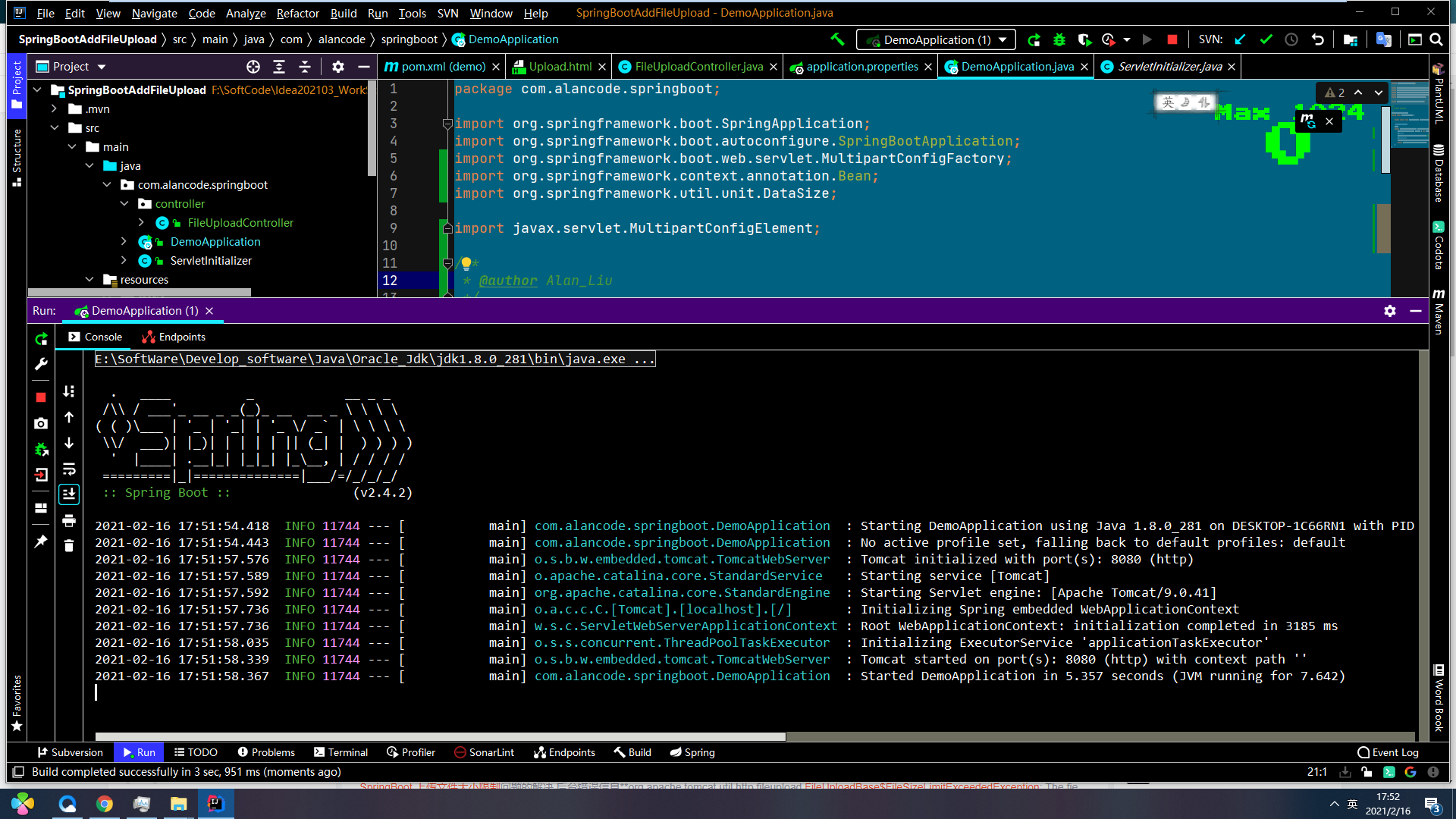
Task: Click the intention light bulb on line 11
Action: pyautogui.click(x=466, y=263)
